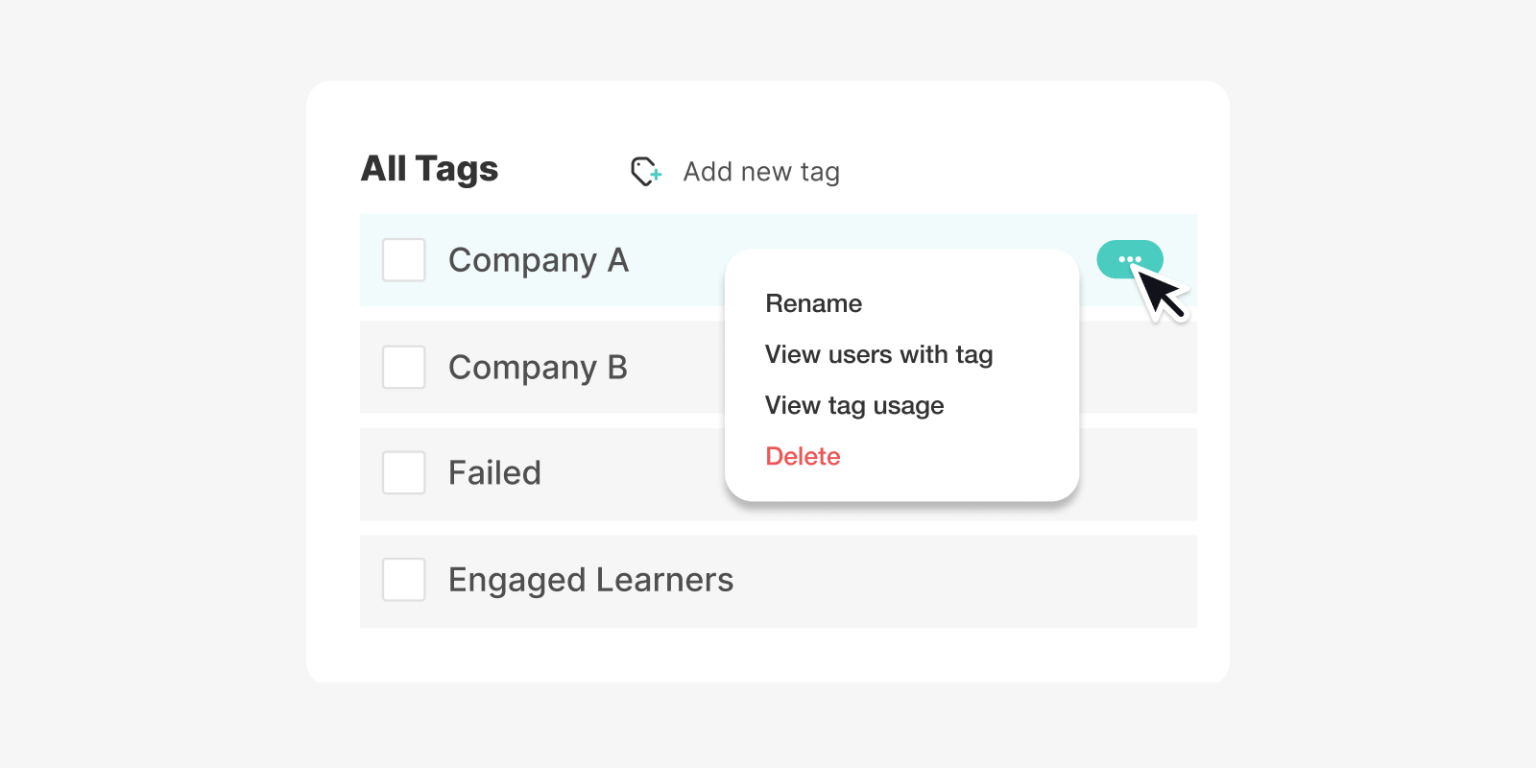Click the tag-with-plus icon for adding tags
This screenshot has width=1536, height=768.
[x=645, y=170]
